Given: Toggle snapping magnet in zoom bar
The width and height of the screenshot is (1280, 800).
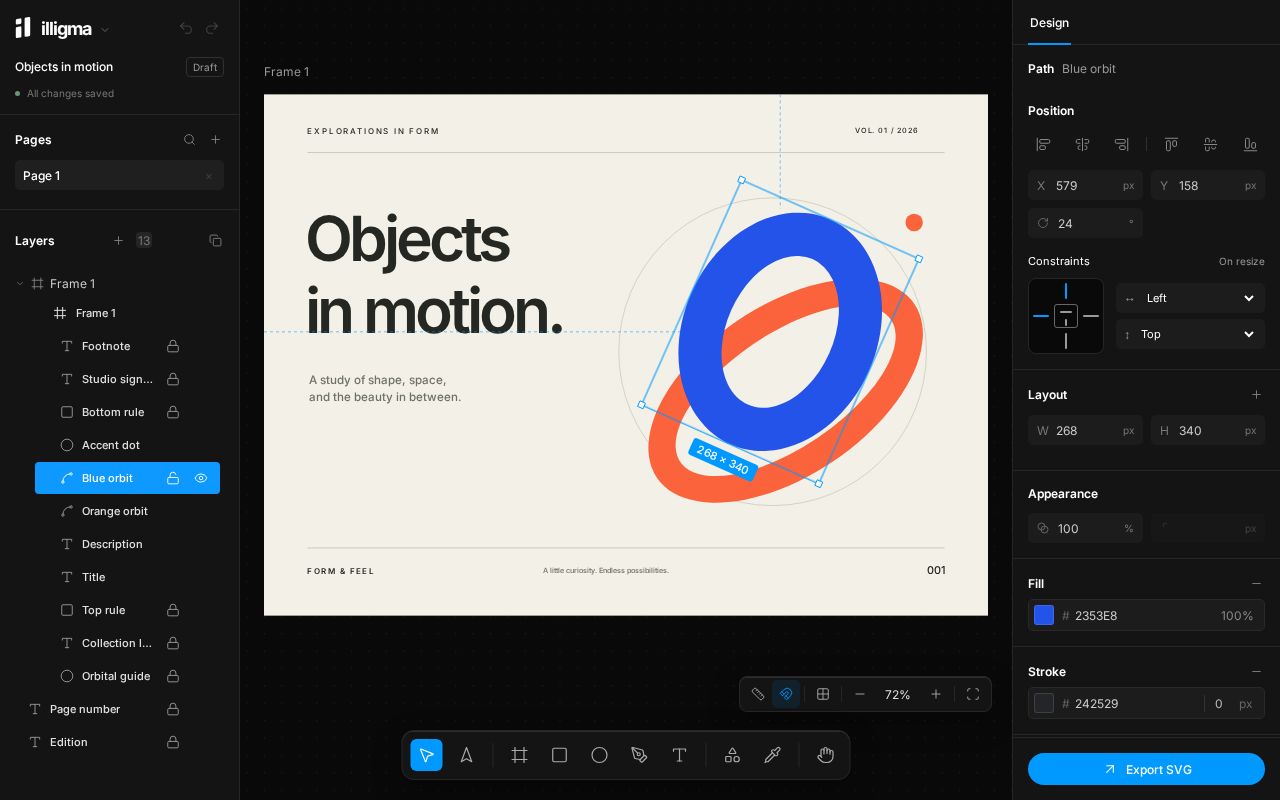Looking at the screenshot, I should tap(786, 694).
